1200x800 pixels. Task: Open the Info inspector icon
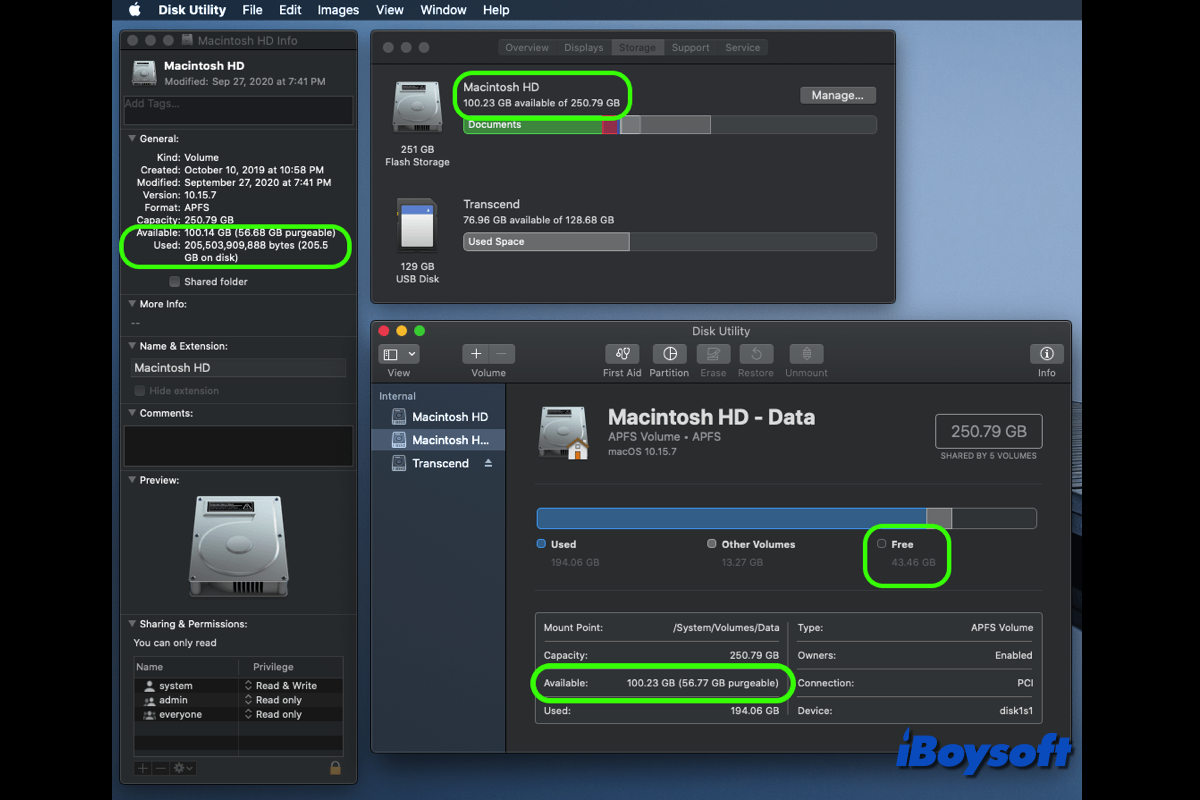tap(1046, 354)
